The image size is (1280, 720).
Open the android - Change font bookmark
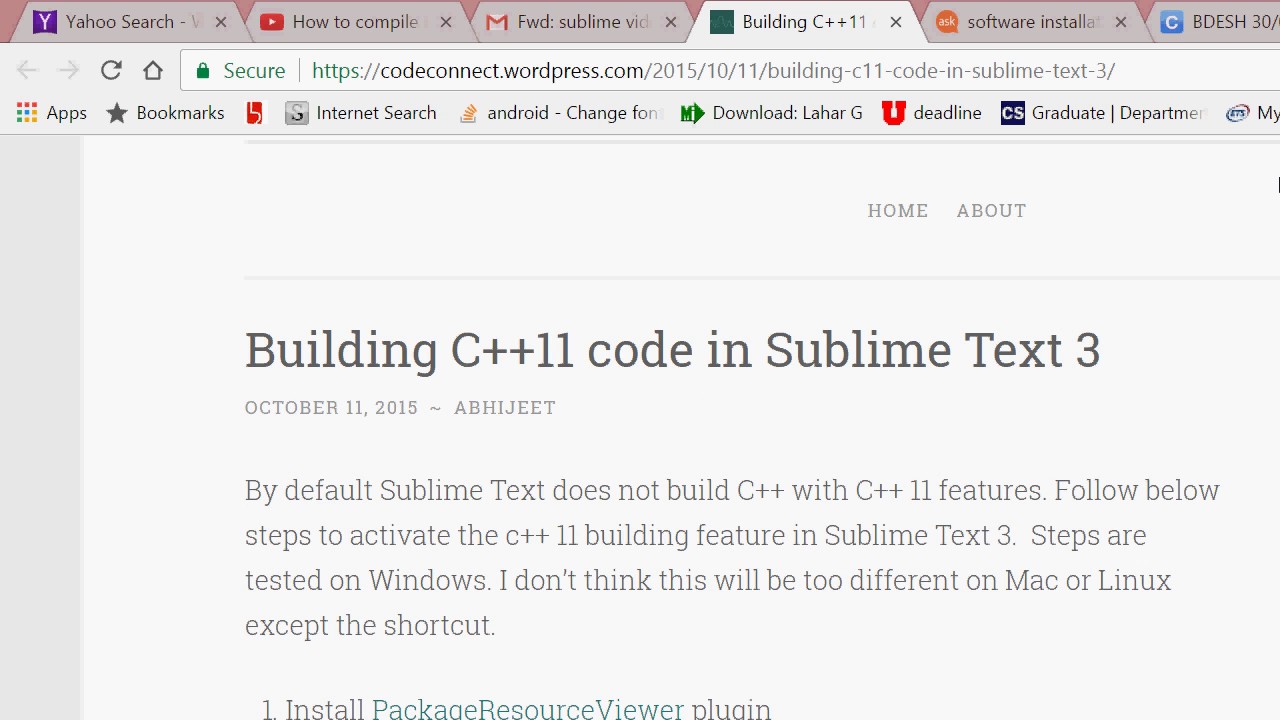(559, 113)
